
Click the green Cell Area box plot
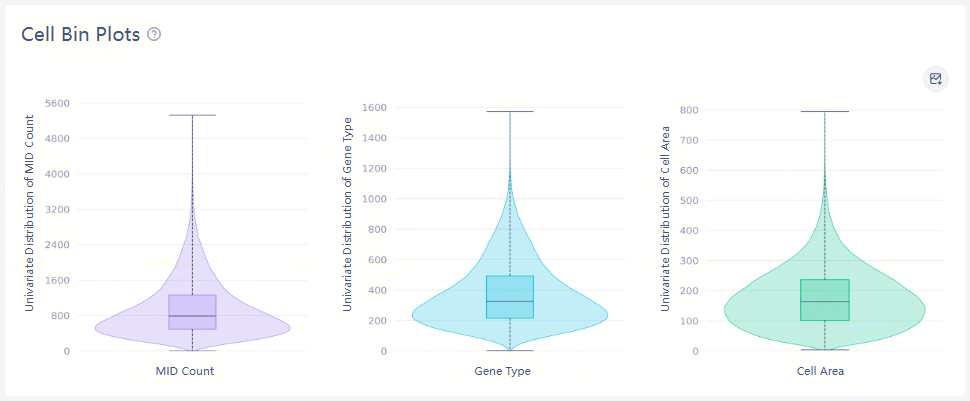tap(825, 299)
